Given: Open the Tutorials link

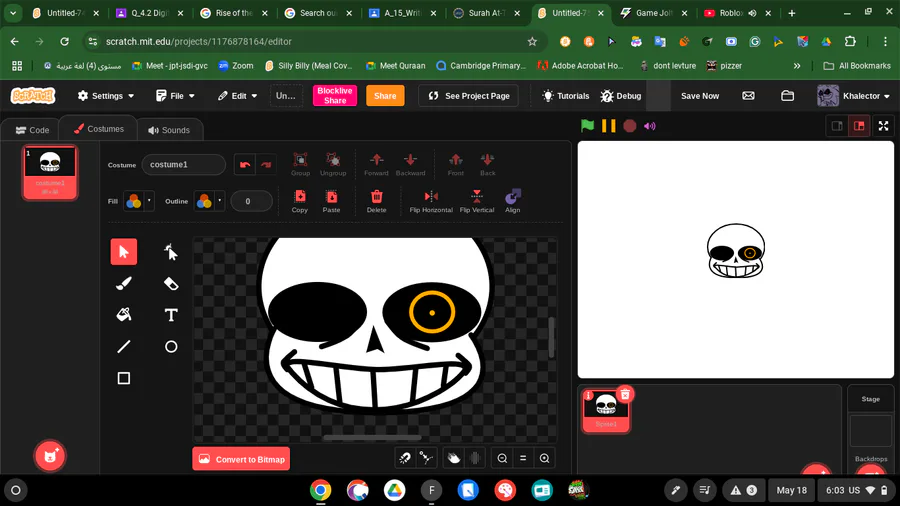Looking at the screenshot, I should pyautogui.click(x=566, y=96).
